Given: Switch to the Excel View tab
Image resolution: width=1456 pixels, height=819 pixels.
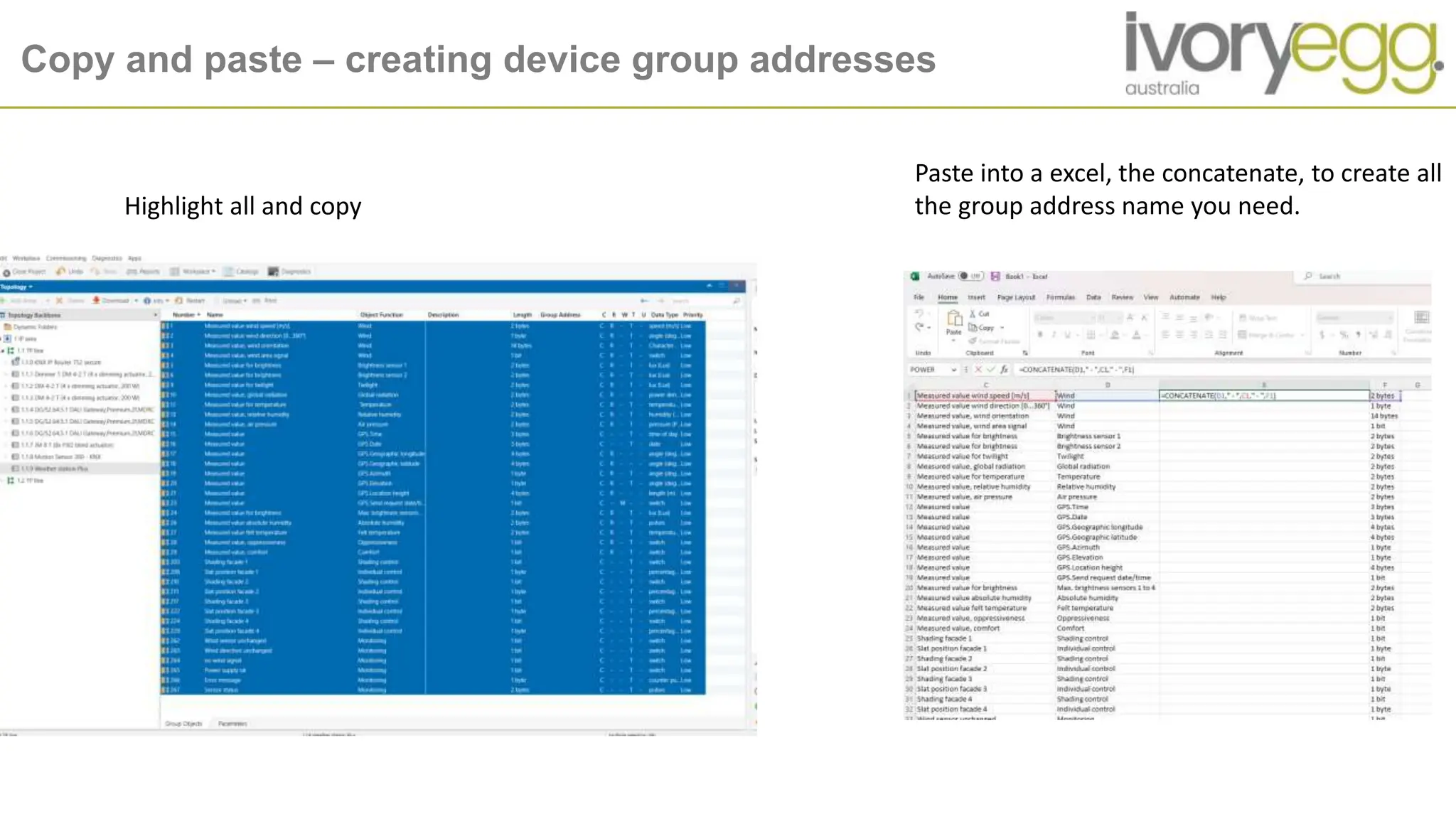Looking at the screenshot, I should pyautogui.click(x=1151, y=297).
